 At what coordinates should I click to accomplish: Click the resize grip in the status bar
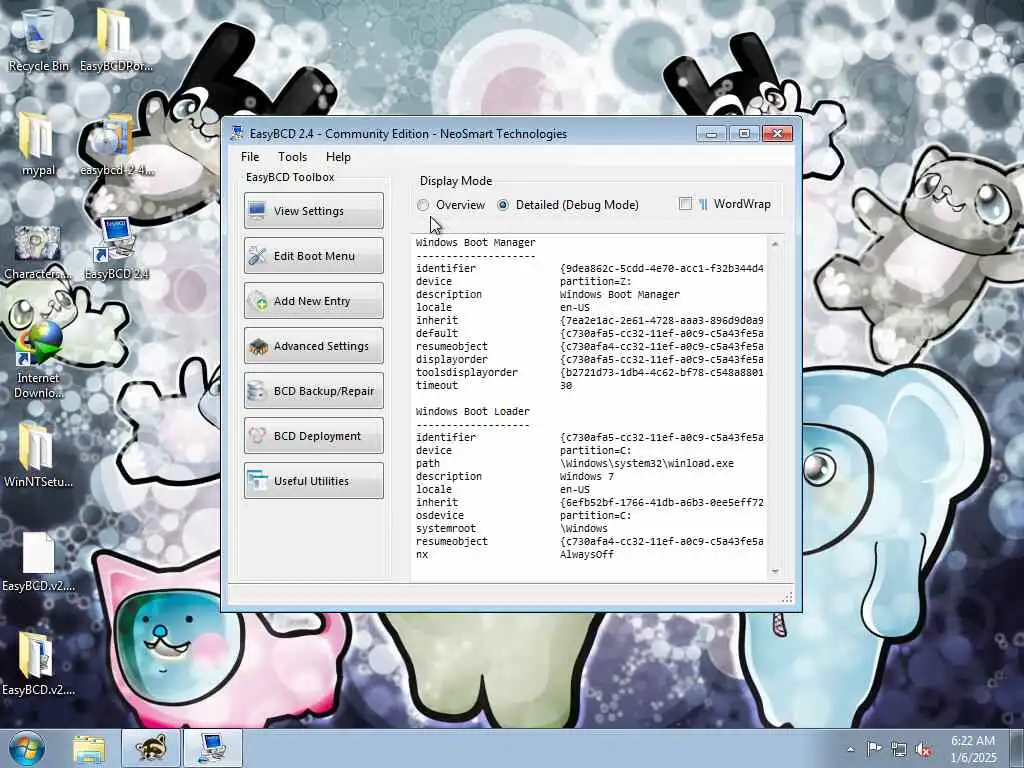click(x=788, y=597)
